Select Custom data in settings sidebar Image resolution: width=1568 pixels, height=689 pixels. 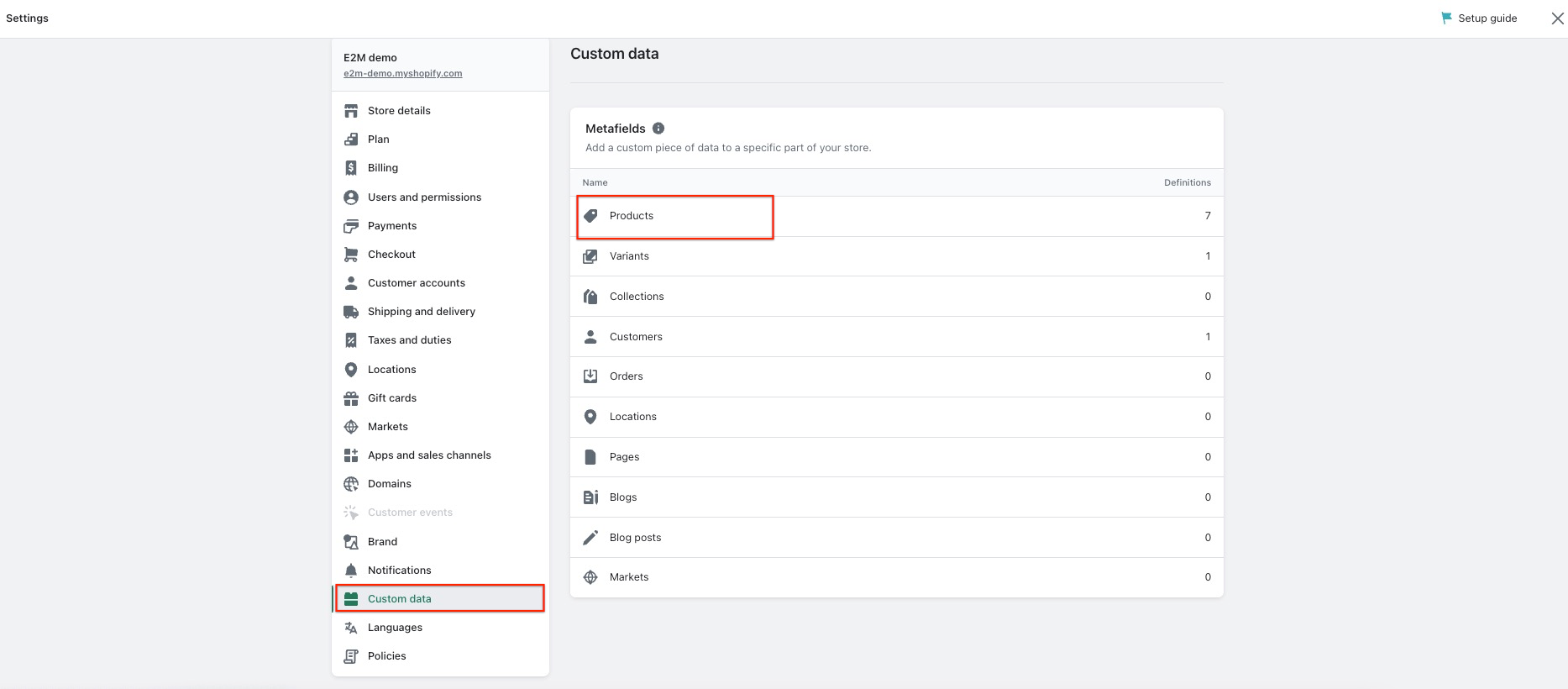(399, 599)
